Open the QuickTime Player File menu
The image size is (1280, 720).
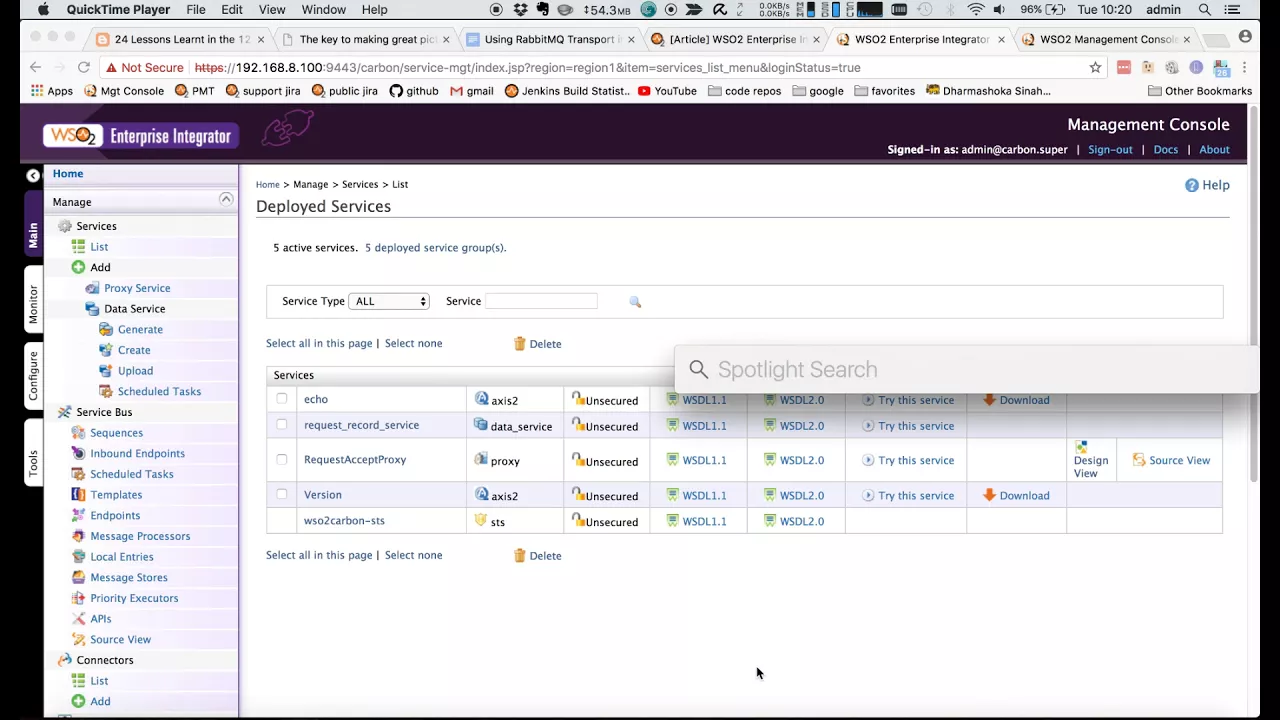pyautogui.click(x=196, y=10)
